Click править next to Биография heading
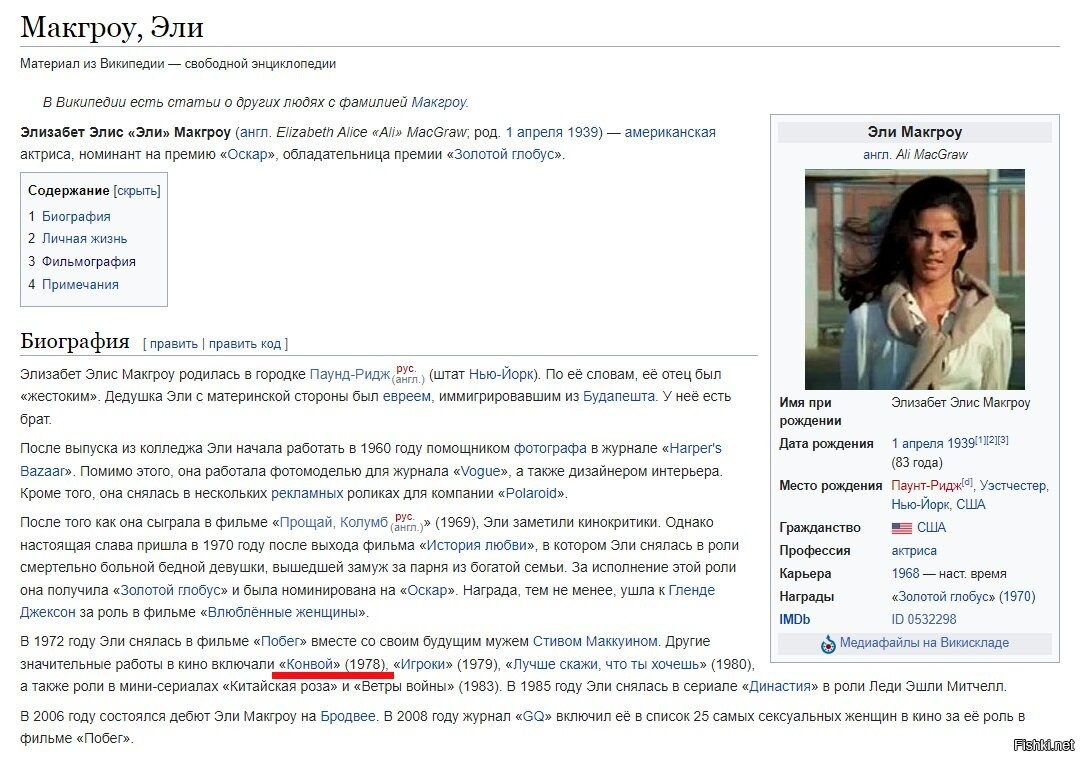Screen dimensions: 1080x757 (x=174, y=344)
